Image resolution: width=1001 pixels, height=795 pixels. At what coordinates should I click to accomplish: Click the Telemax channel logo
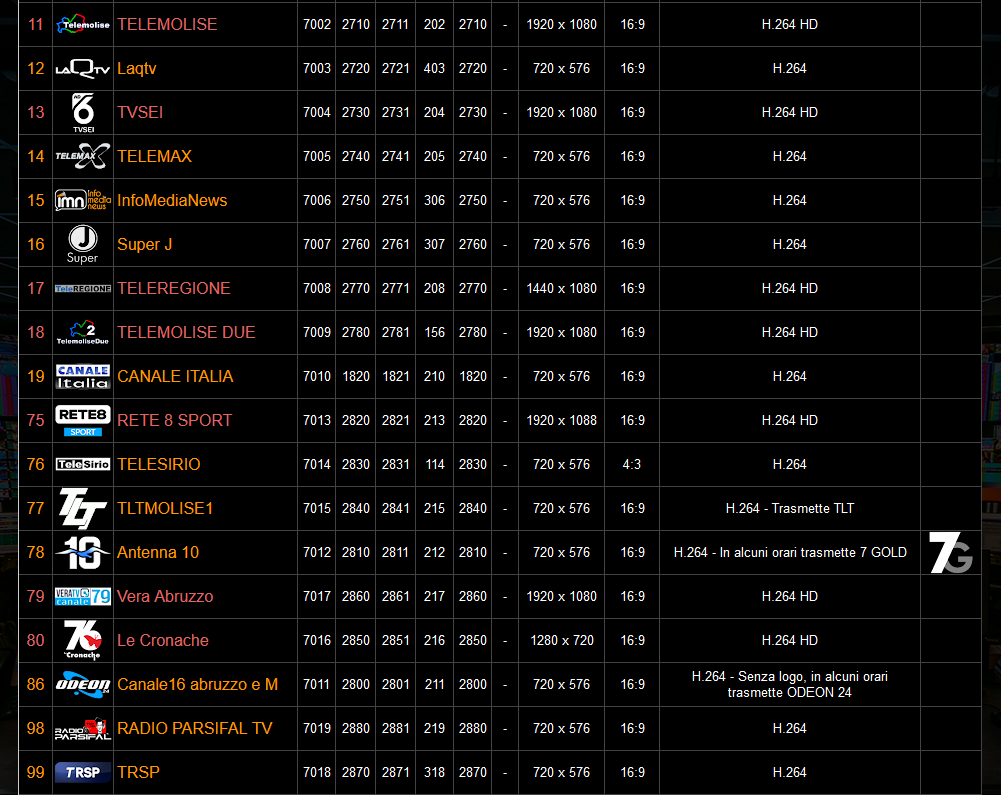click(83, 156)
